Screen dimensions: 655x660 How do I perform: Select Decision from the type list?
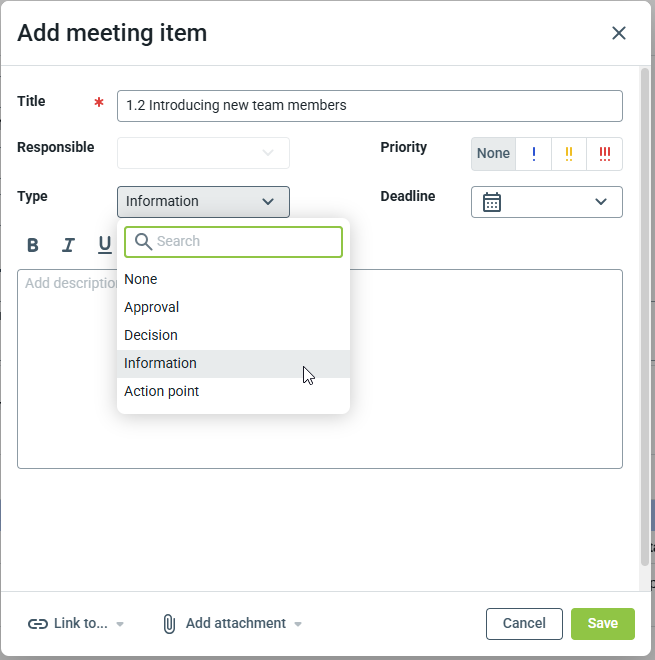tap(151, 335)
